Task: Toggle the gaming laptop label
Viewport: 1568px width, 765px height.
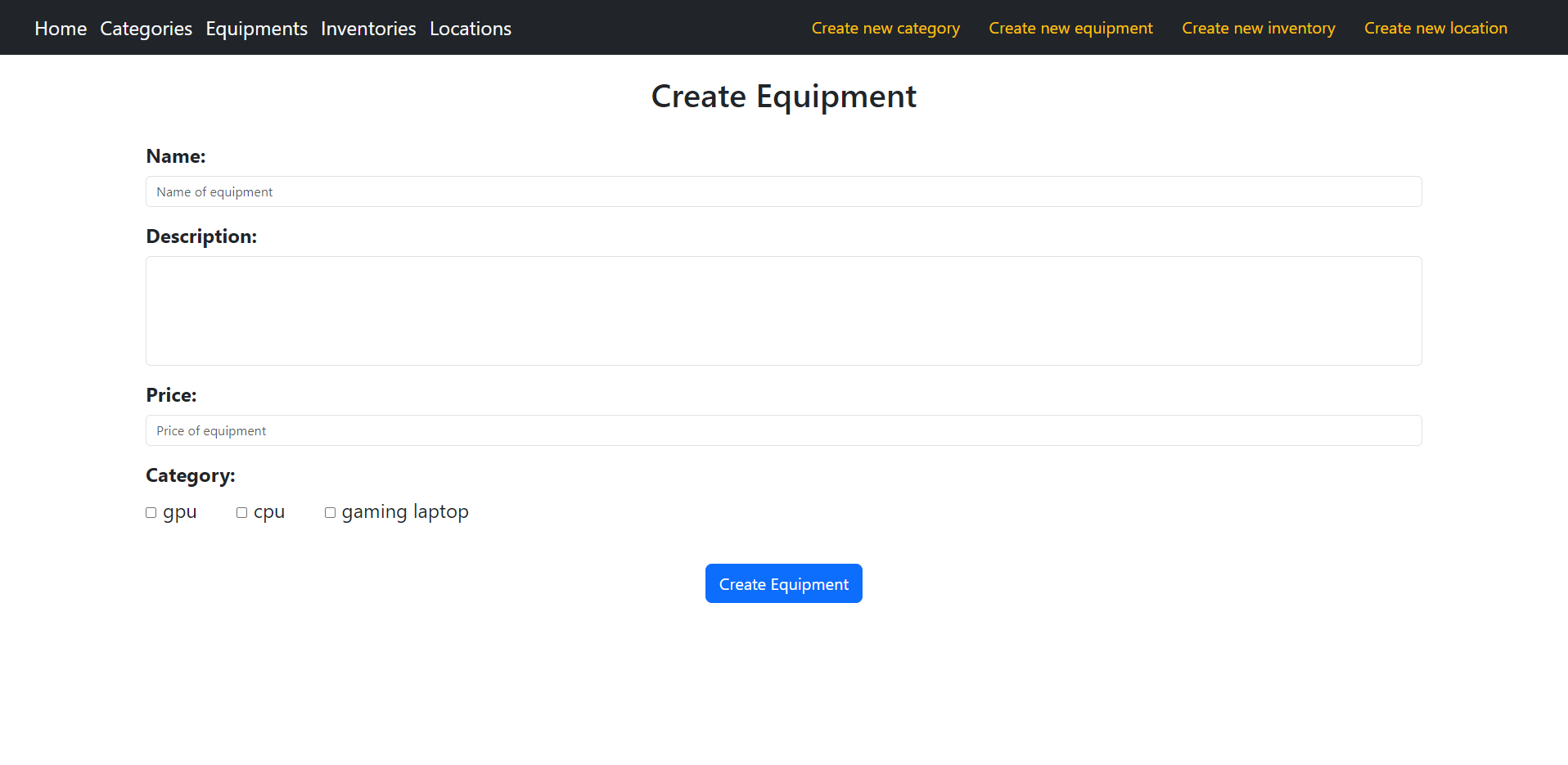Action: [405, 511]
